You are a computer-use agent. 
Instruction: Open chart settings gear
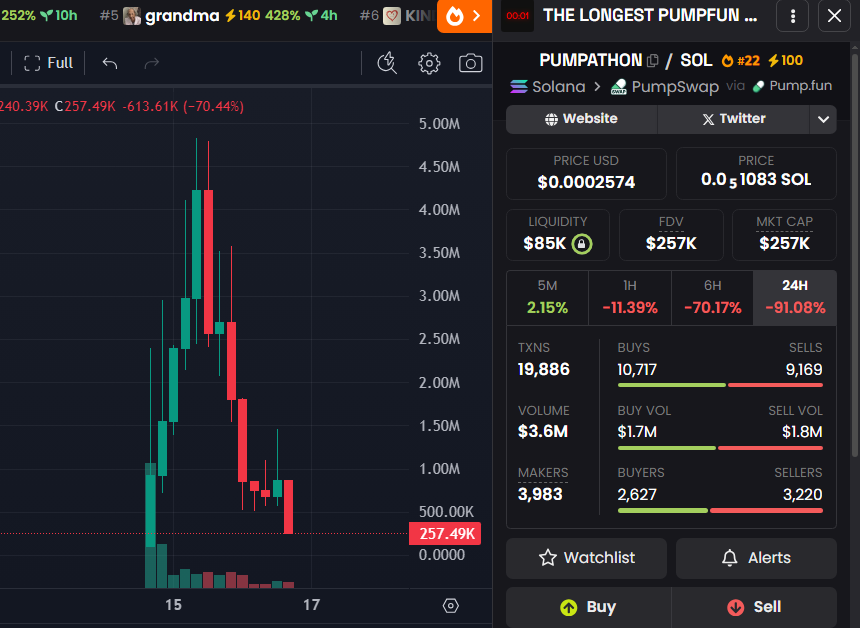coord(429,64)
